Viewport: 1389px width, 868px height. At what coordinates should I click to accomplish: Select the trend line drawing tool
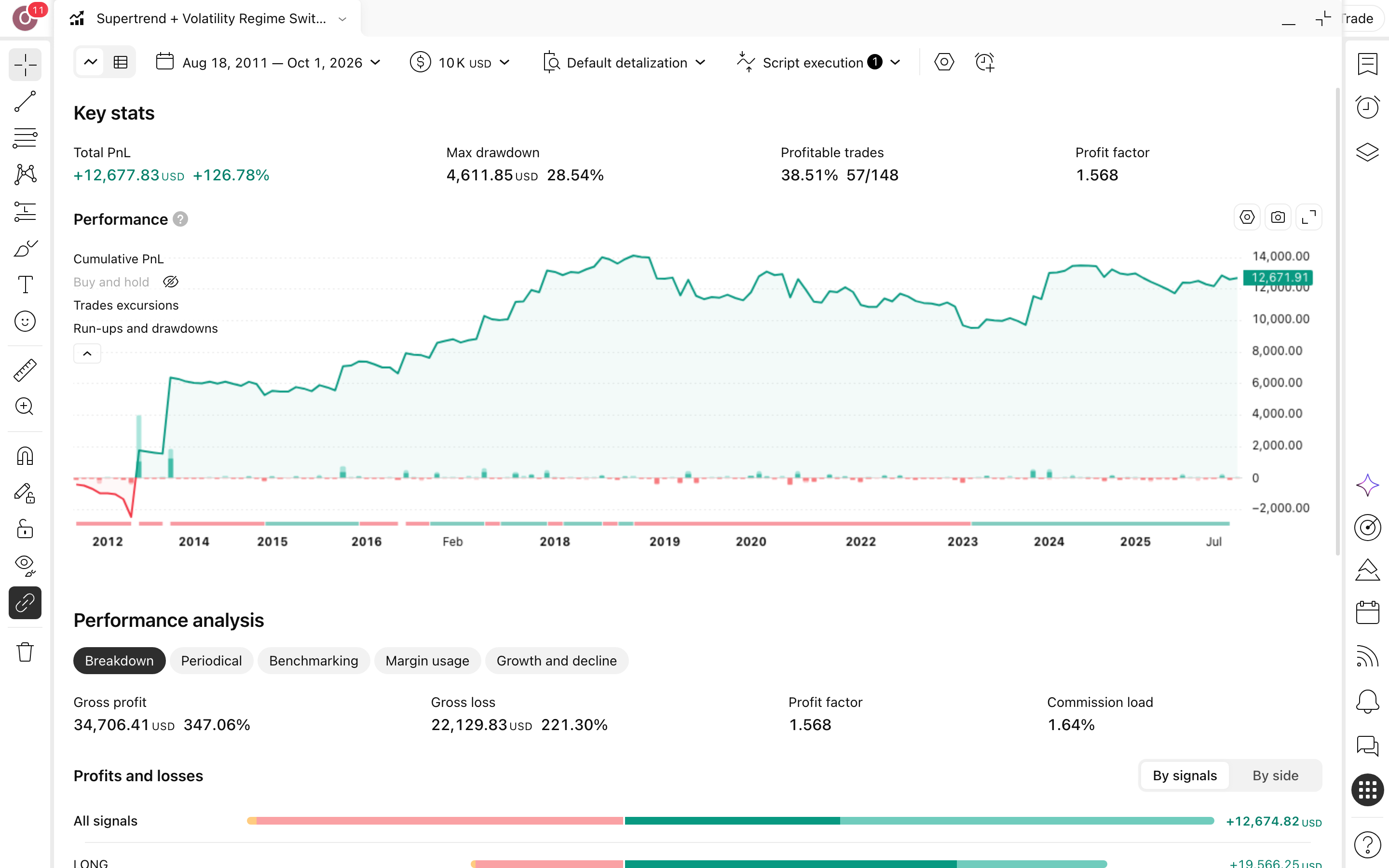coord(25,102)
